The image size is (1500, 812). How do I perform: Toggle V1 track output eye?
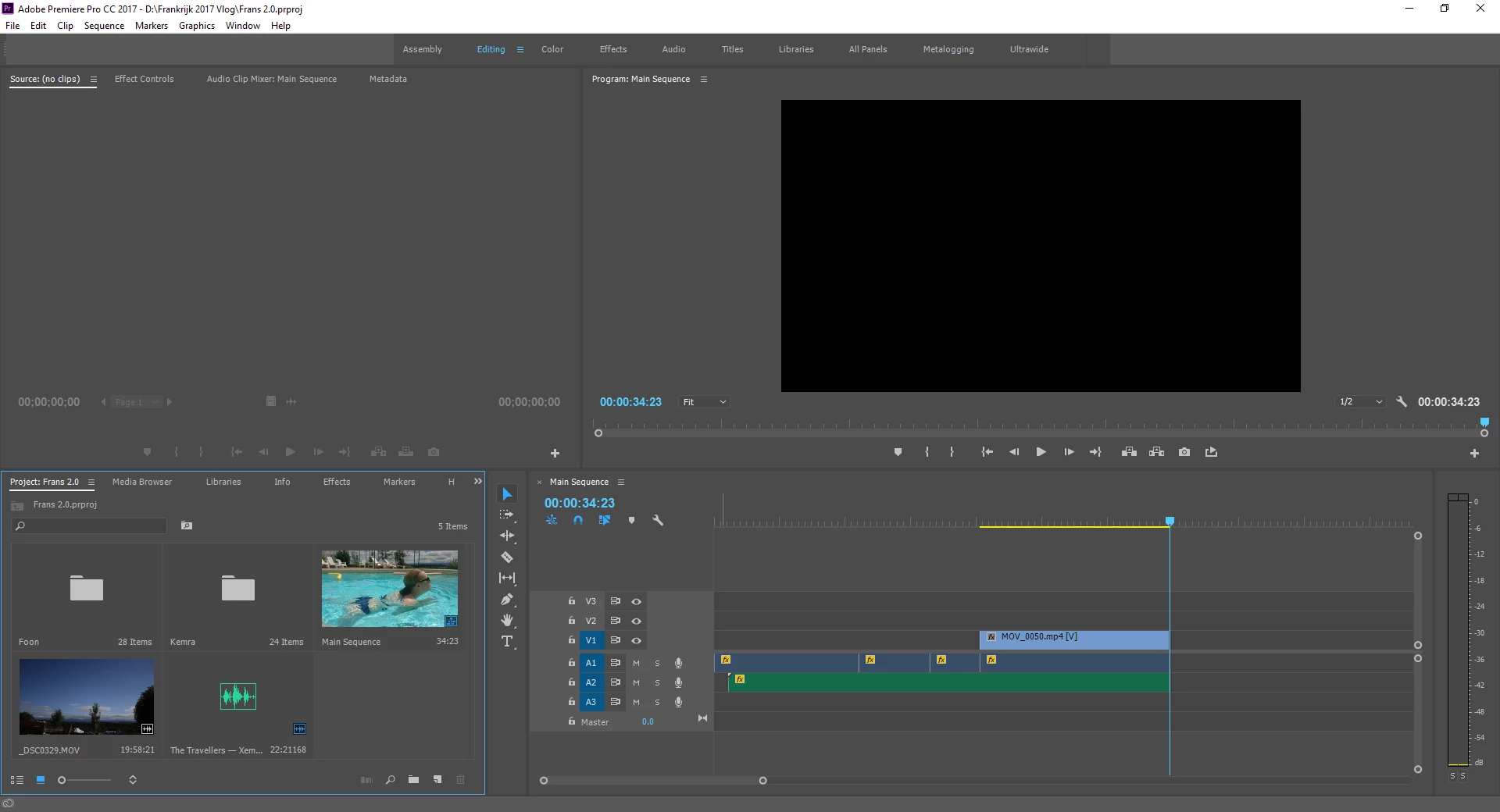[636, 640]
